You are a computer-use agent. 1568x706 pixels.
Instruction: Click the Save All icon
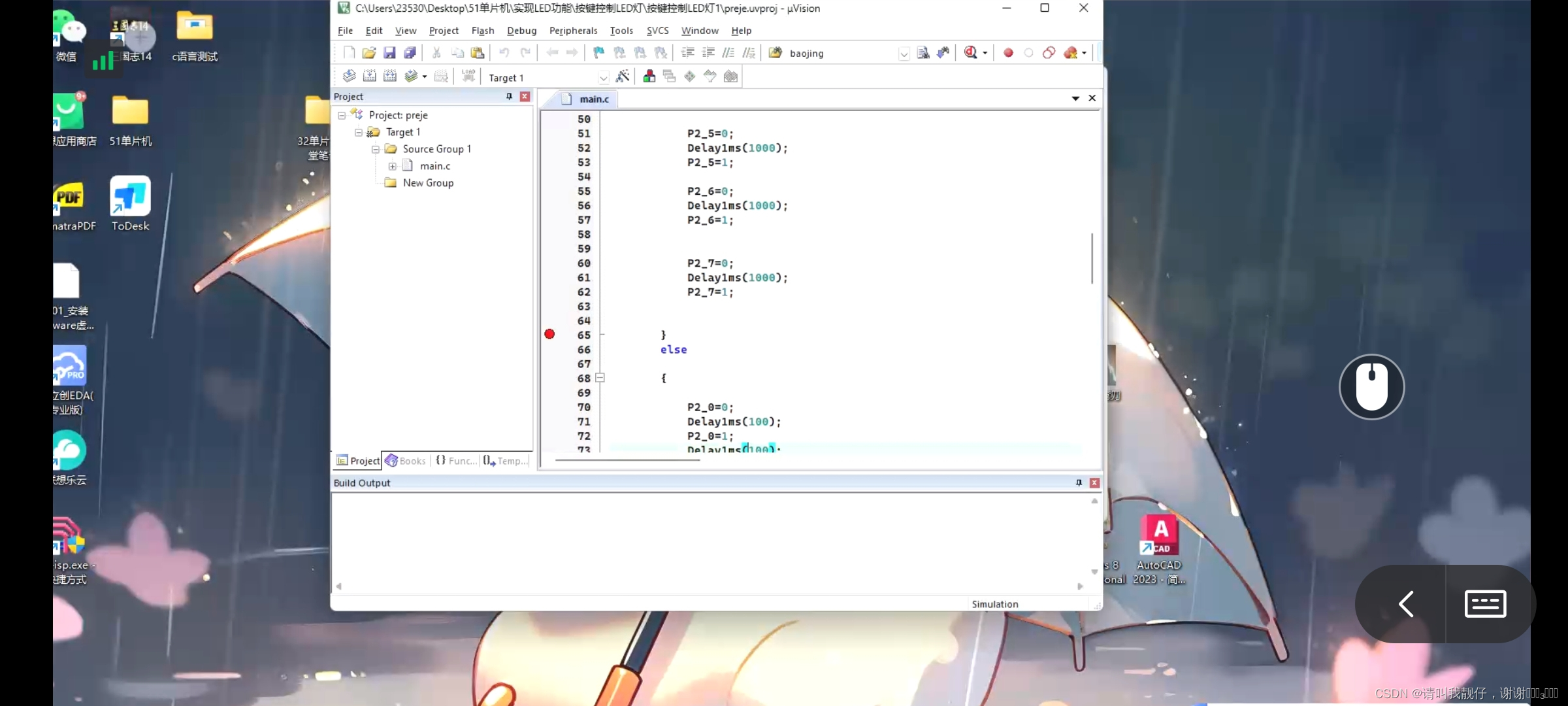(410, 53)
